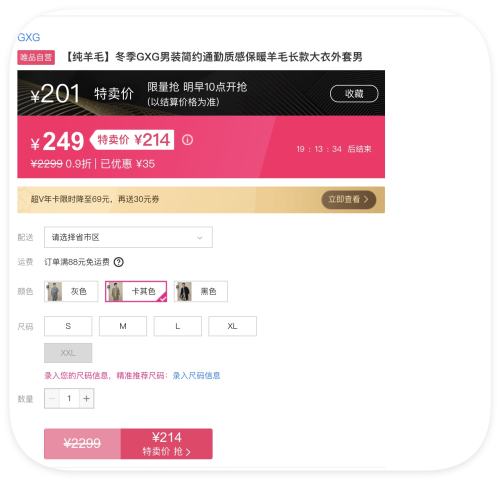The image size is (500, 480).
Task: Open 立即查看 on the 超V banner
Action: point(349,200)
